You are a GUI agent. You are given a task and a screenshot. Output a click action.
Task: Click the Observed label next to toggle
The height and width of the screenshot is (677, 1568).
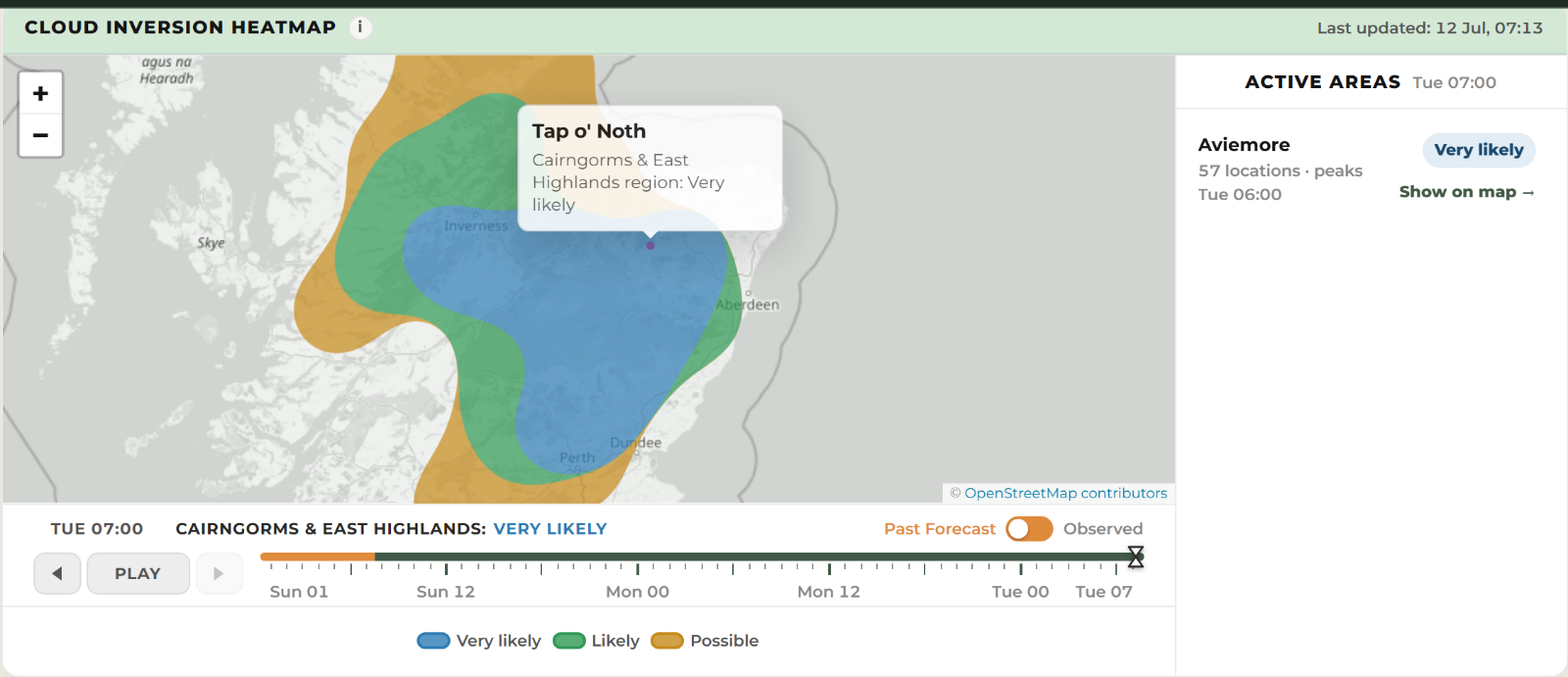tap(1103, 529)
